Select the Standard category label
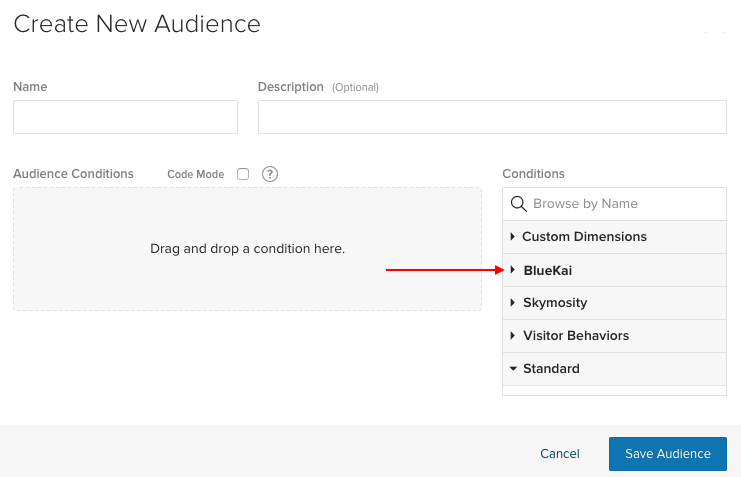 (551, 369)
